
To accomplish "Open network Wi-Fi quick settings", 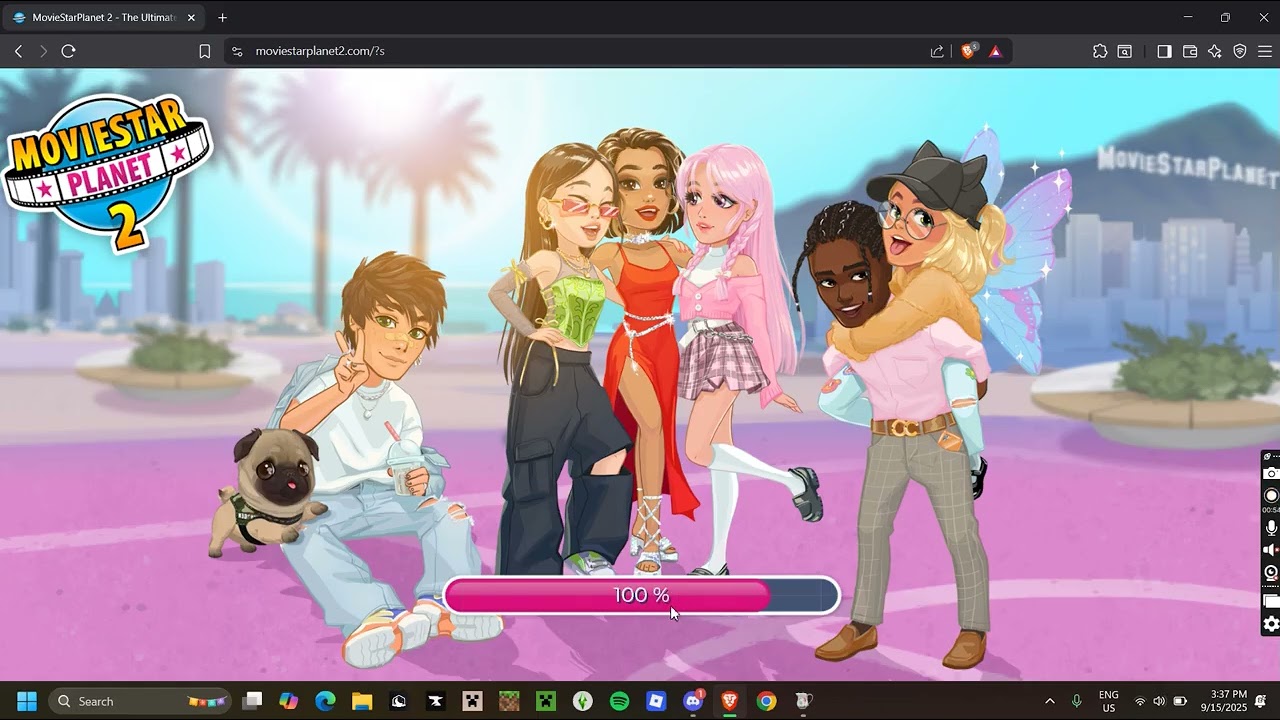I will click(1140, 701).
